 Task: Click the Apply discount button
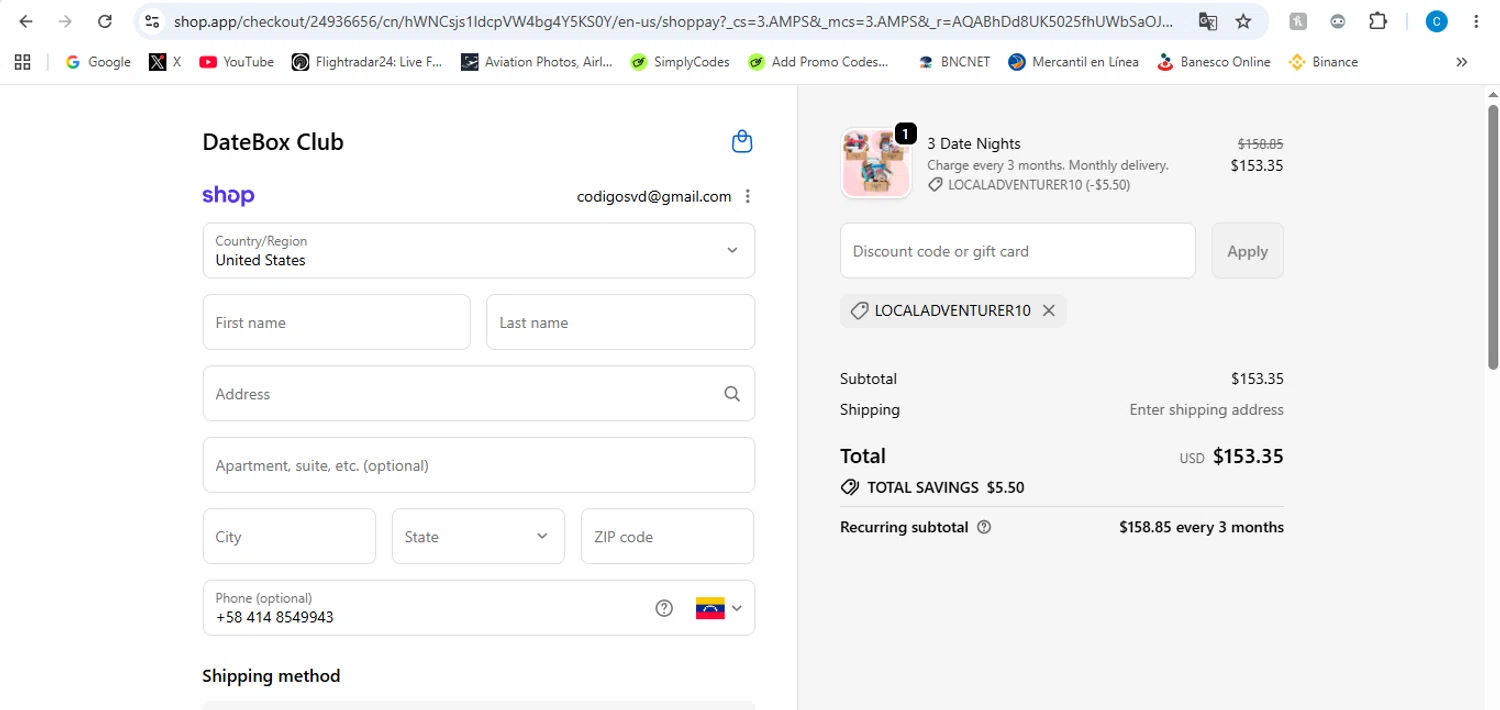pyautogui.click(x=1247, y=251)
